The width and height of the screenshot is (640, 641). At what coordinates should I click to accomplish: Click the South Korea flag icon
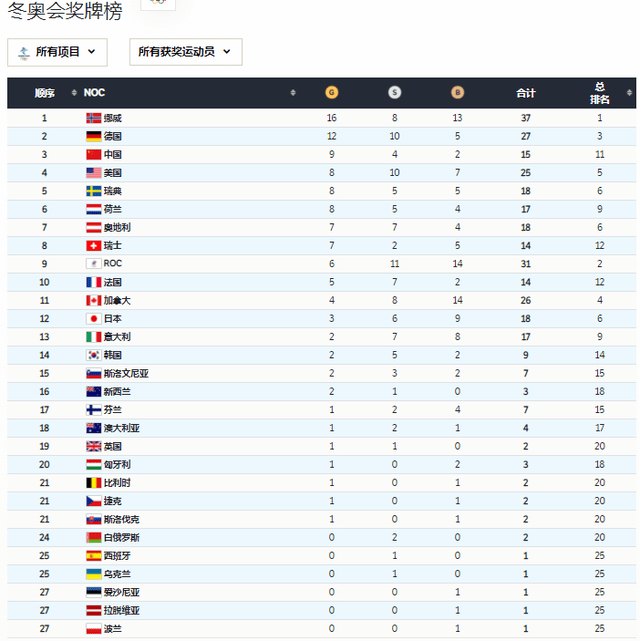94,355
